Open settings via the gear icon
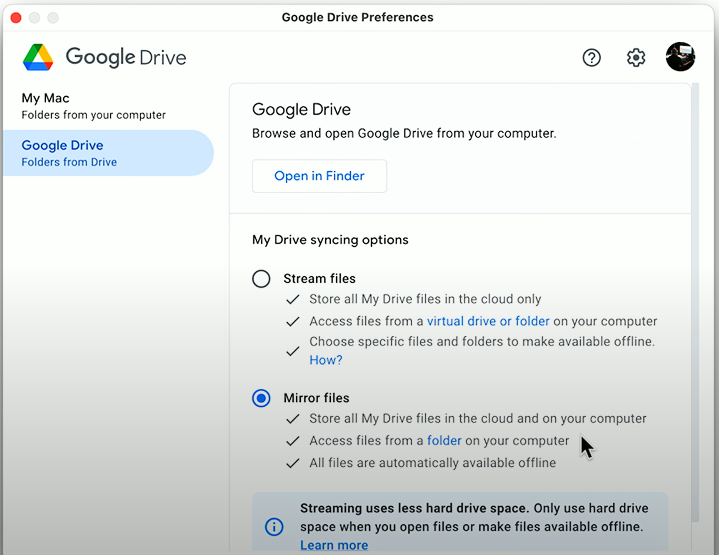This screenshot has height=555, width=719. pyautogui.click(x=636, y=58)
